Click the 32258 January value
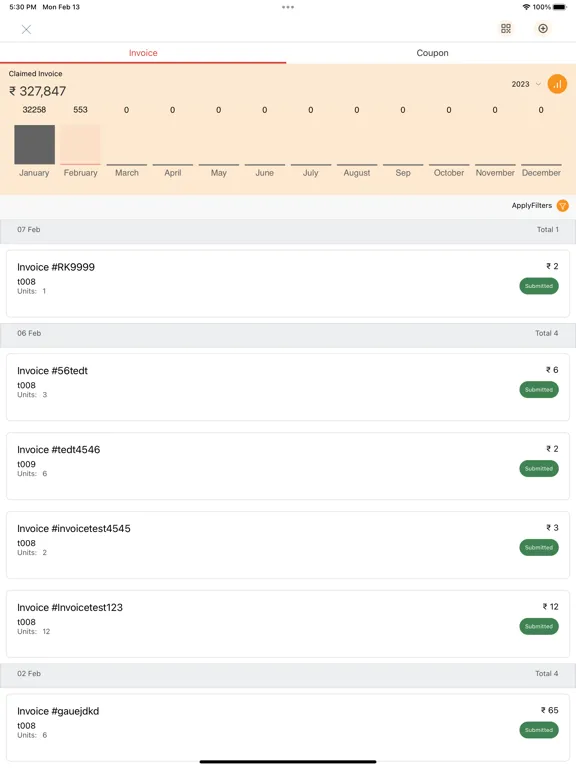The image size is (576, 768). pos(34,110)
